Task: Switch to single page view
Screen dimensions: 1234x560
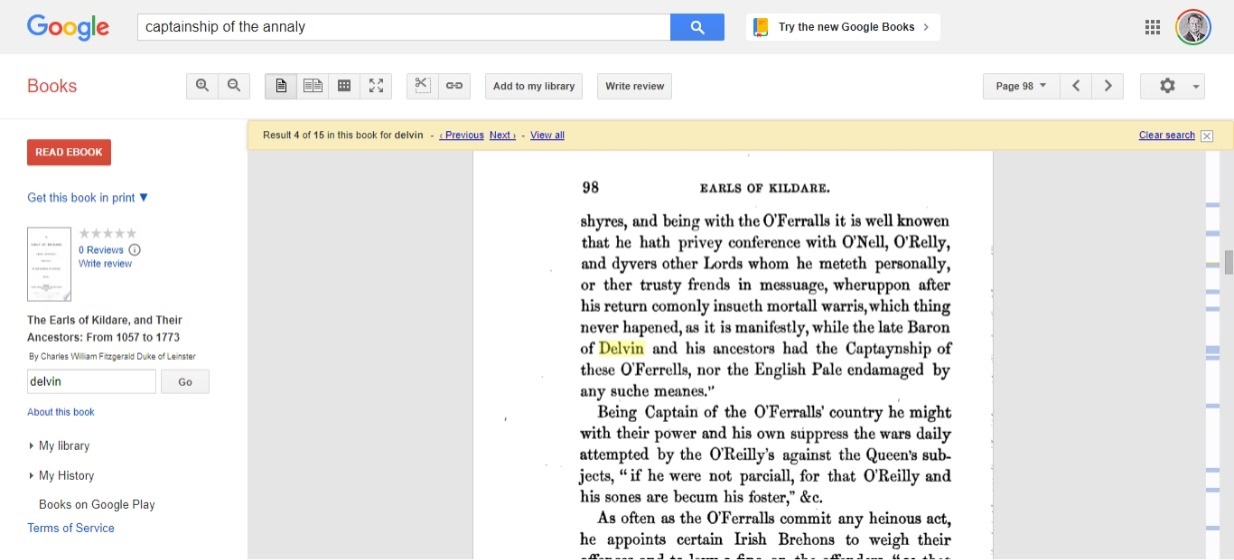Action: coord(281,86)
